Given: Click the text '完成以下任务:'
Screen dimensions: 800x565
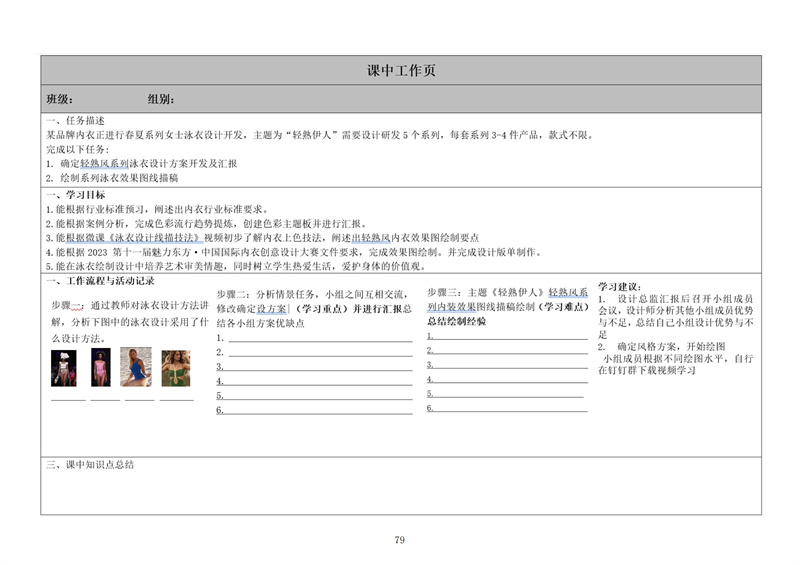Looking at the screenshot, I should (78, 149).
